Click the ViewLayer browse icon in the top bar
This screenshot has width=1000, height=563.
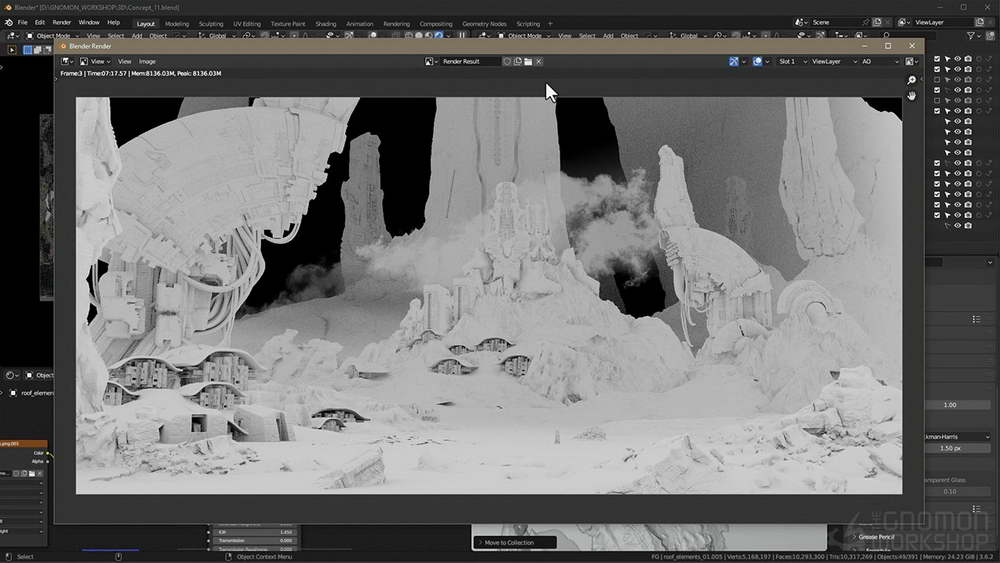(904, 22)
